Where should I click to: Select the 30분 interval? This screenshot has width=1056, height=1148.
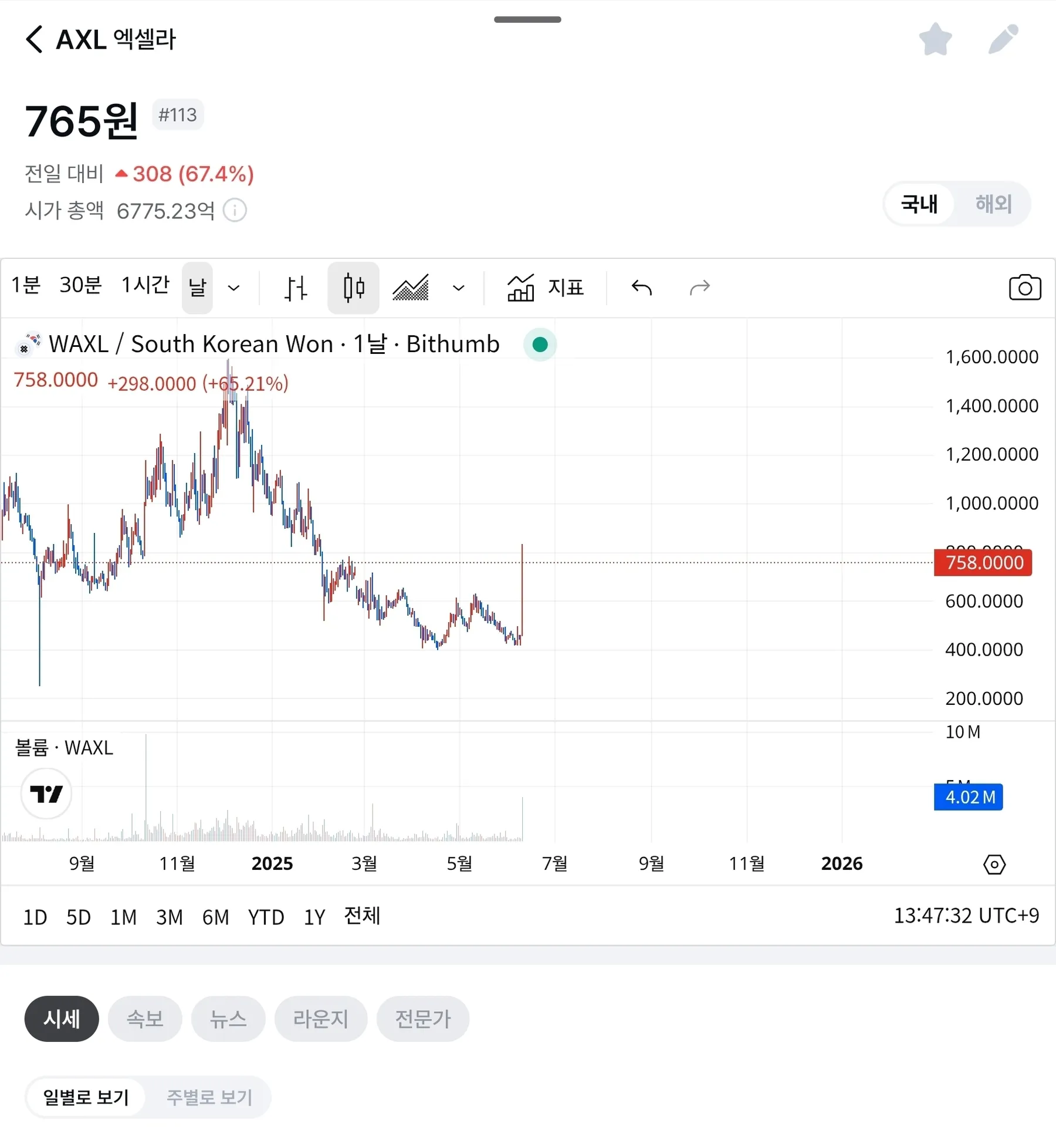click(x=80, y=285)
